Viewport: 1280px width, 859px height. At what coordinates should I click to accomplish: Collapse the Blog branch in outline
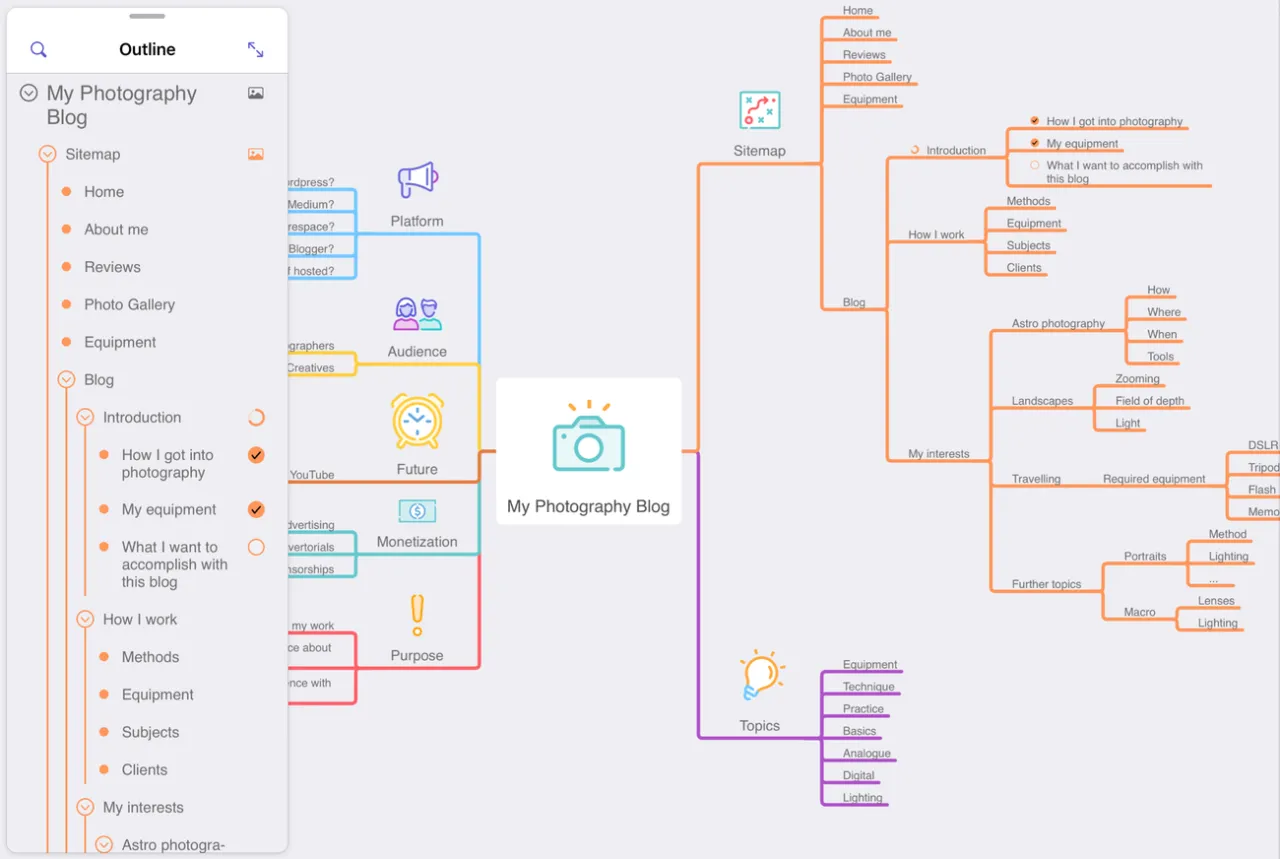[x=67, y=380]
